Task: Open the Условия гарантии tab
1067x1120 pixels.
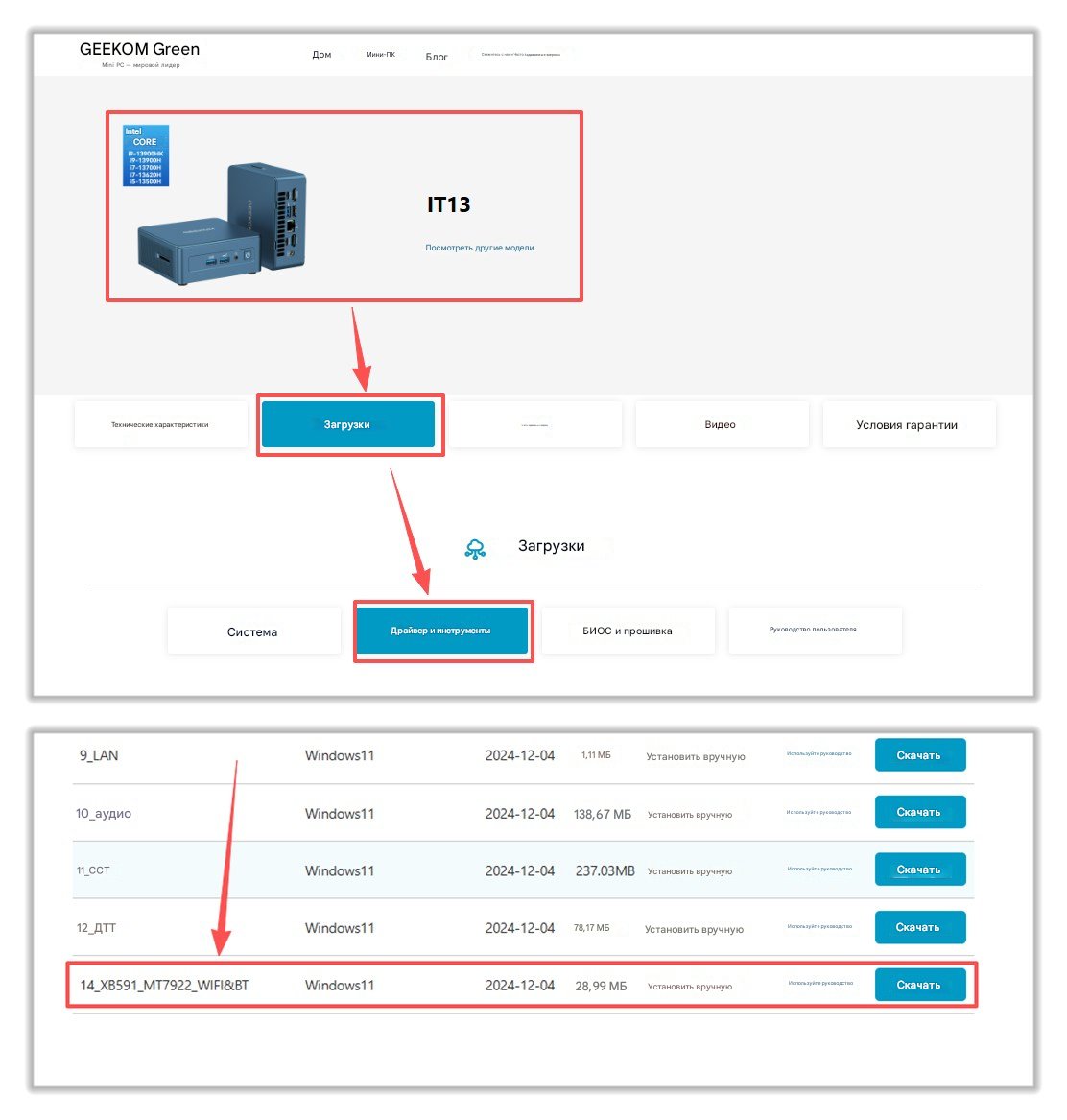Action: click(908, 424)
